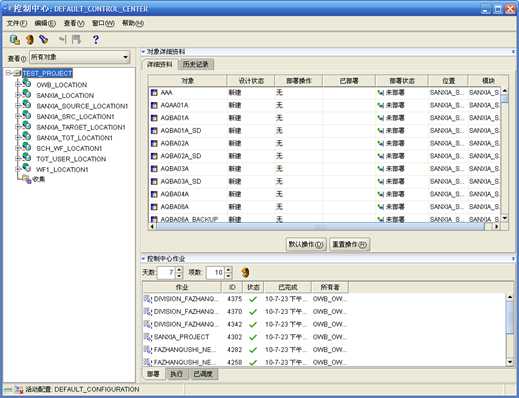Select the DIVISION_FAZHANG job with ID 4342
The width and height of the screenshot is (519, 398).
(246, 324)
